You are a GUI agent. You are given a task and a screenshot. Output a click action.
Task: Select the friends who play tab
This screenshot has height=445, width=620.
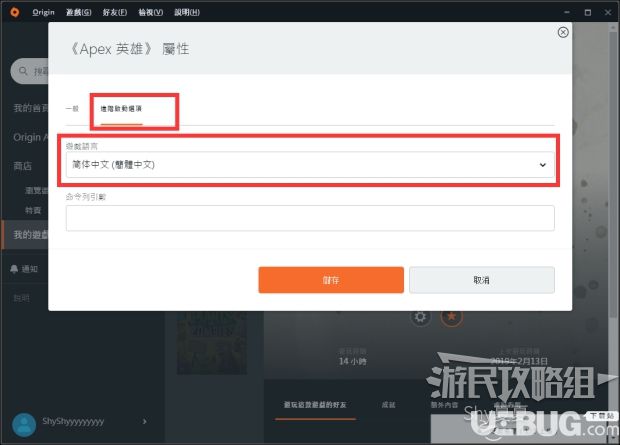point(315,405)
